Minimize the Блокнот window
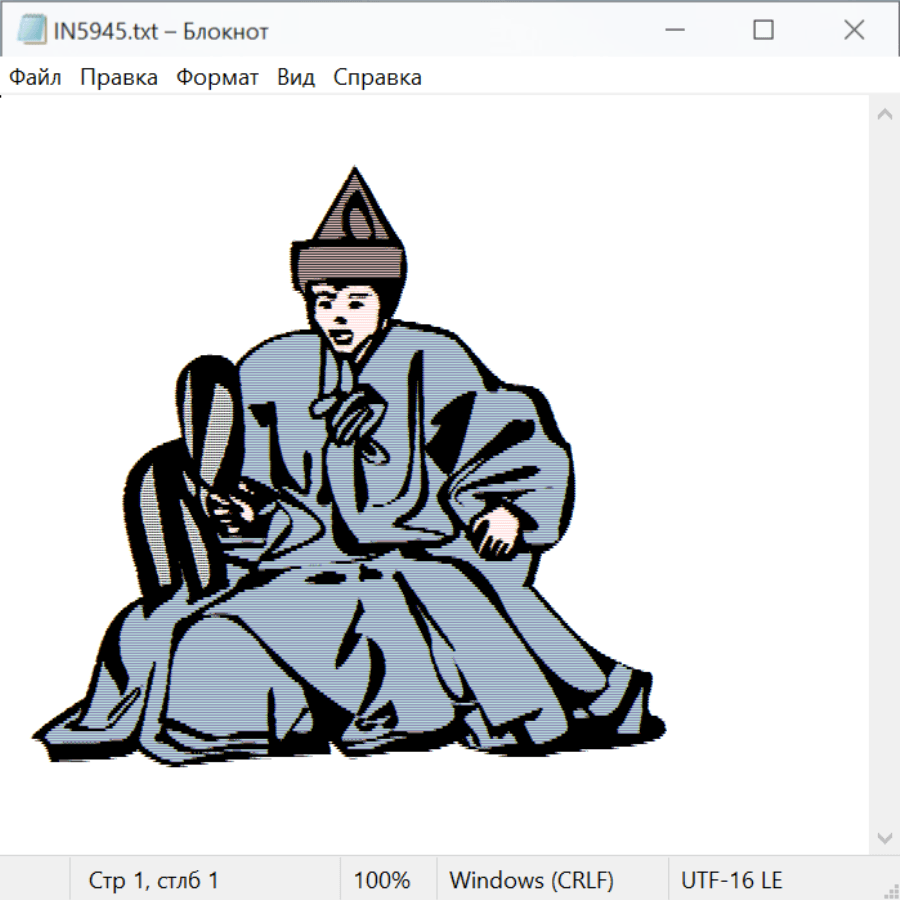Screen dimensions: 900x900 click(x=674, y=31)
